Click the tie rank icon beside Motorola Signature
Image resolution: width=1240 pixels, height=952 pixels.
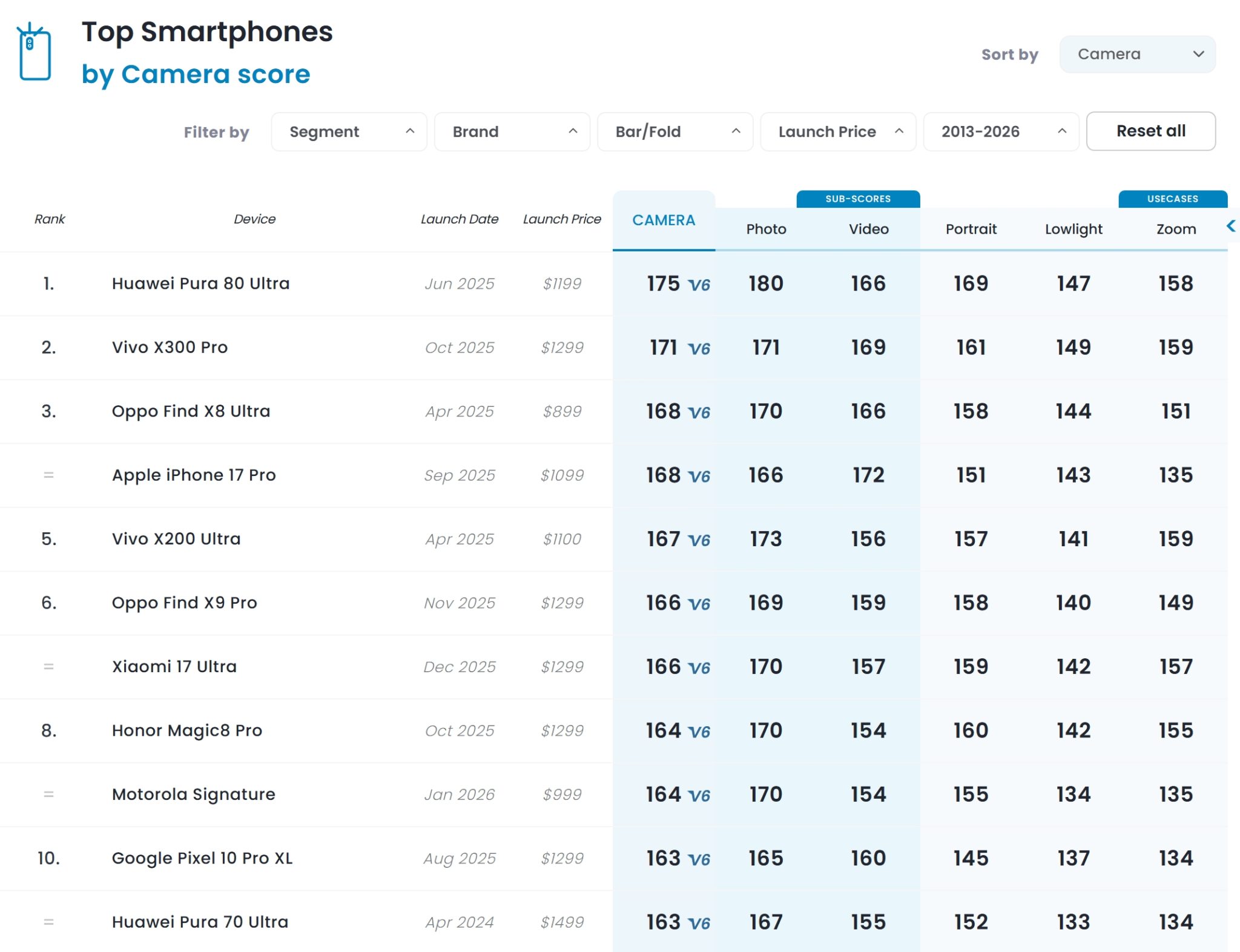click(x=48, y=795)
